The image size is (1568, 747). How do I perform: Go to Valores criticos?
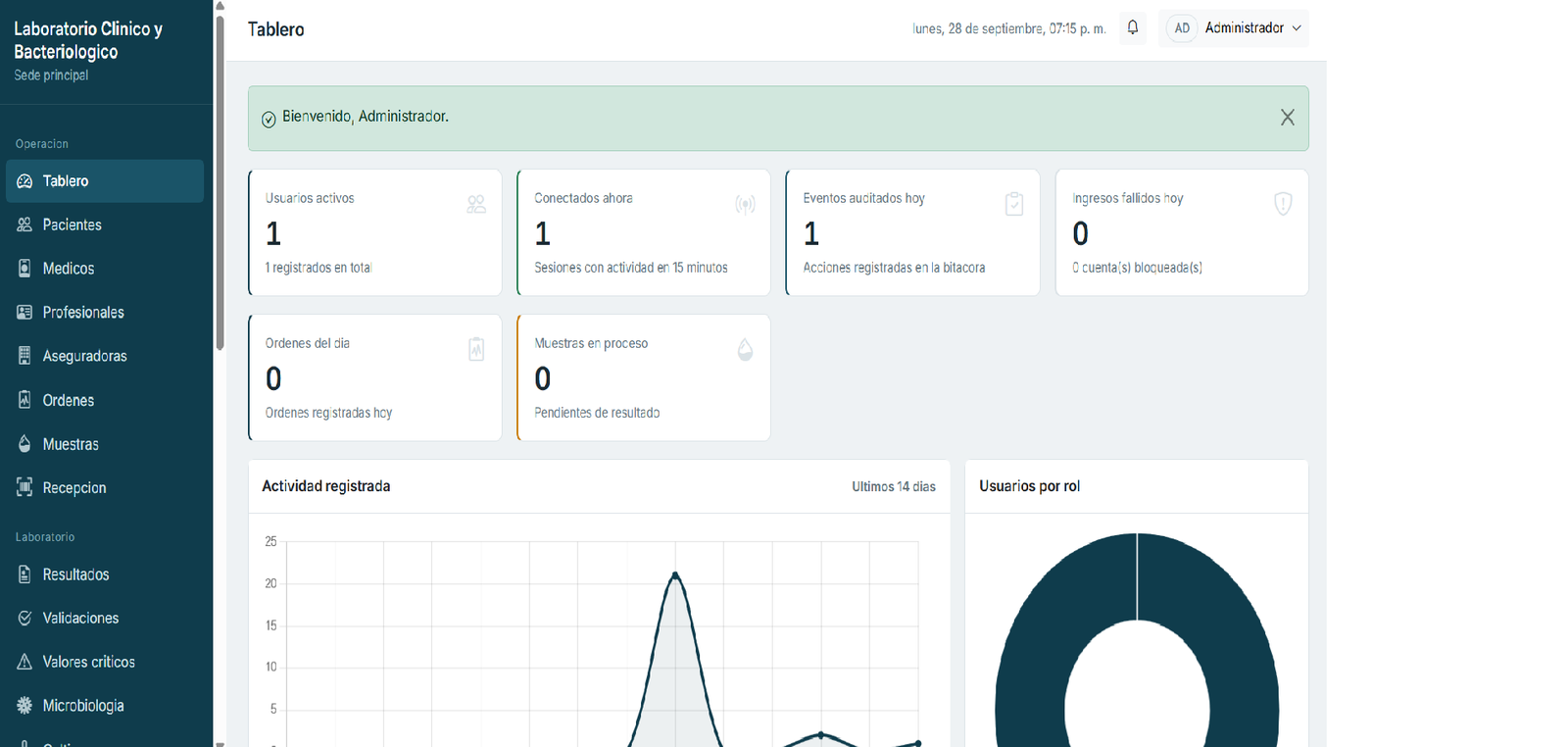click(105, 662)
